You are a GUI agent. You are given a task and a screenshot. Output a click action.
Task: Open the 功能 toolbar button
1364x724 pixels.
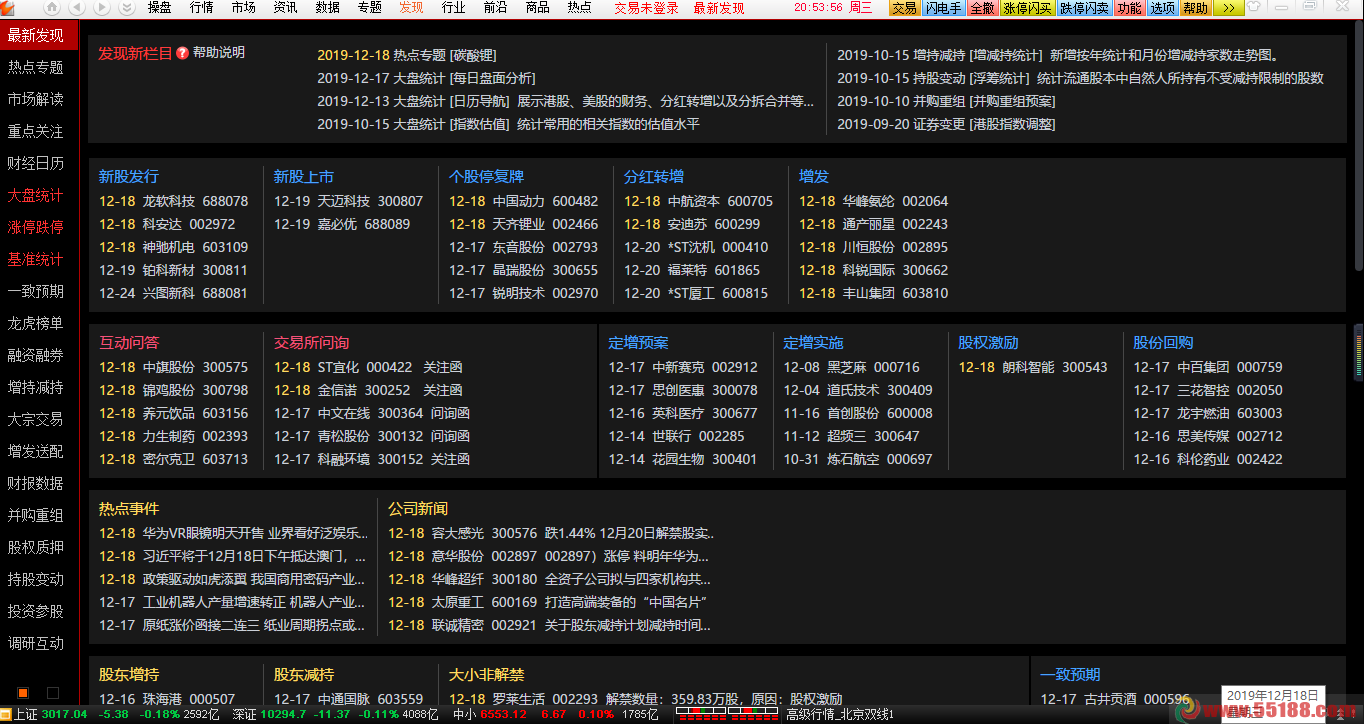(1129, 8)
